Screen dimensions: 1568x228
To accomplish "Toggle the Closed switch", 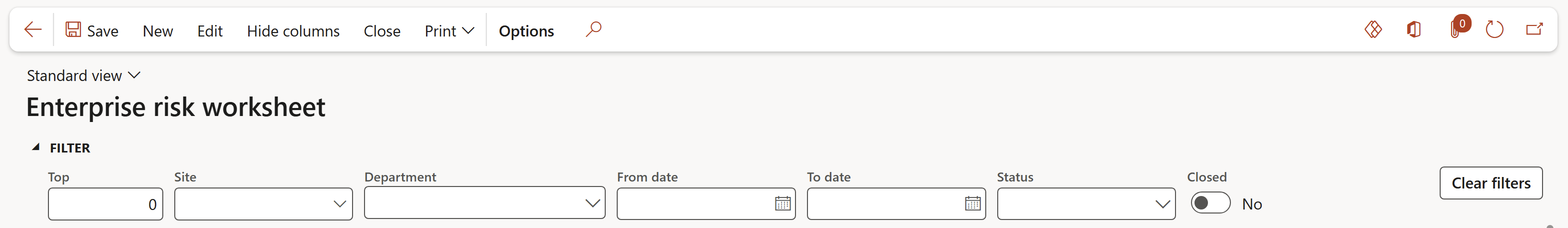I will coord(1210,203).
